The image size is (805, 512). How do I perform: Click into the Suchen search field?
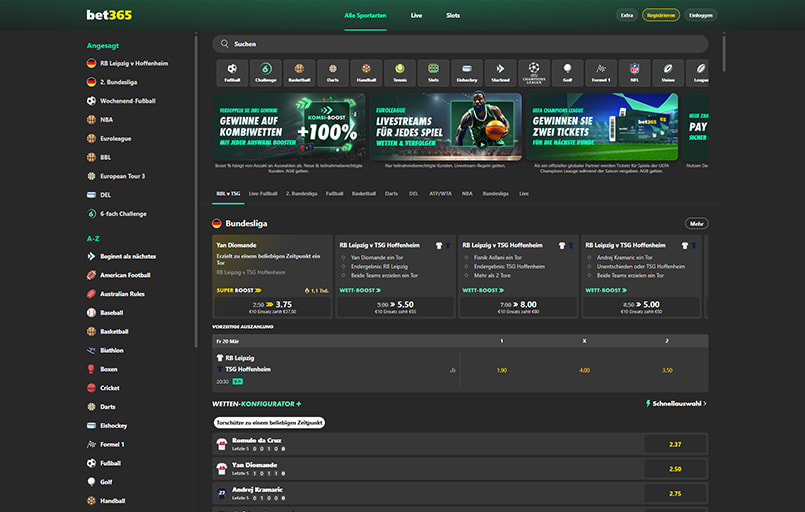[x=460, y=44]
